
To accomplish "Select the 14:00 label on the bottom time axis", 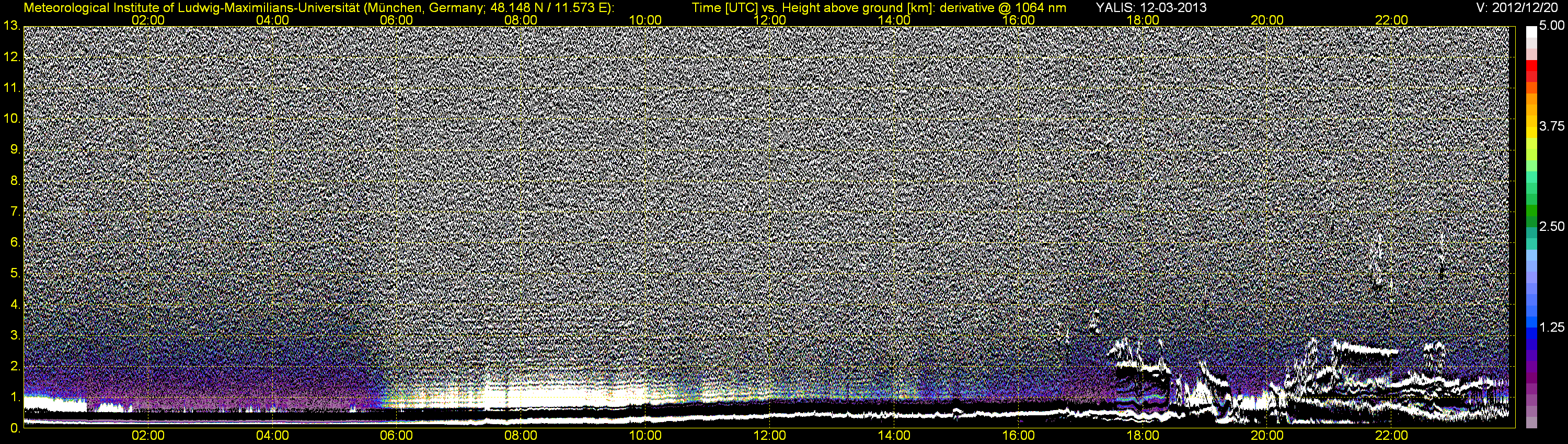I will click(x=894, y=436).
